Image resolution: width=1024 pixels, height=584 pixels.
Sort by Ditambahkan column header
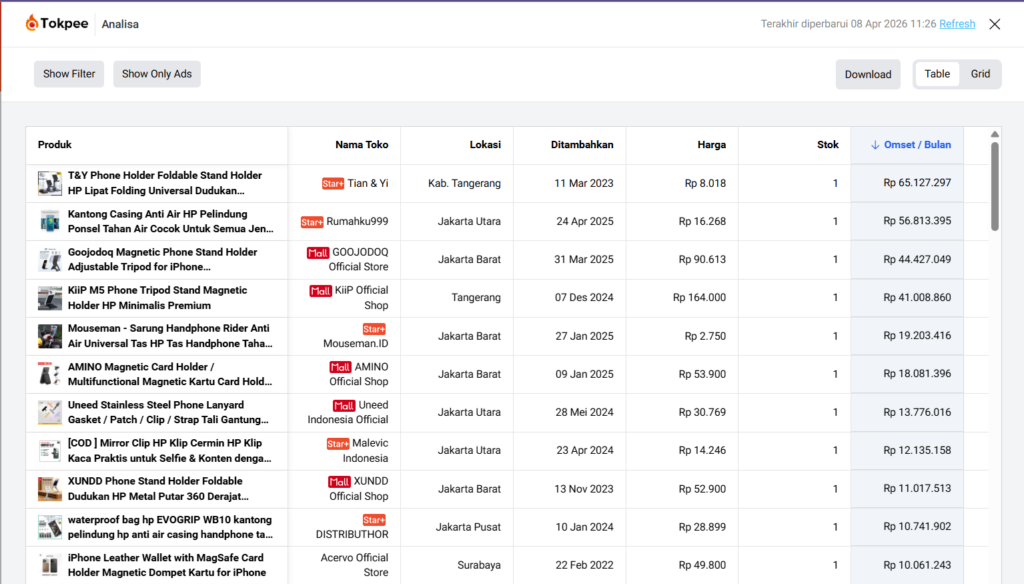(582, 145)
